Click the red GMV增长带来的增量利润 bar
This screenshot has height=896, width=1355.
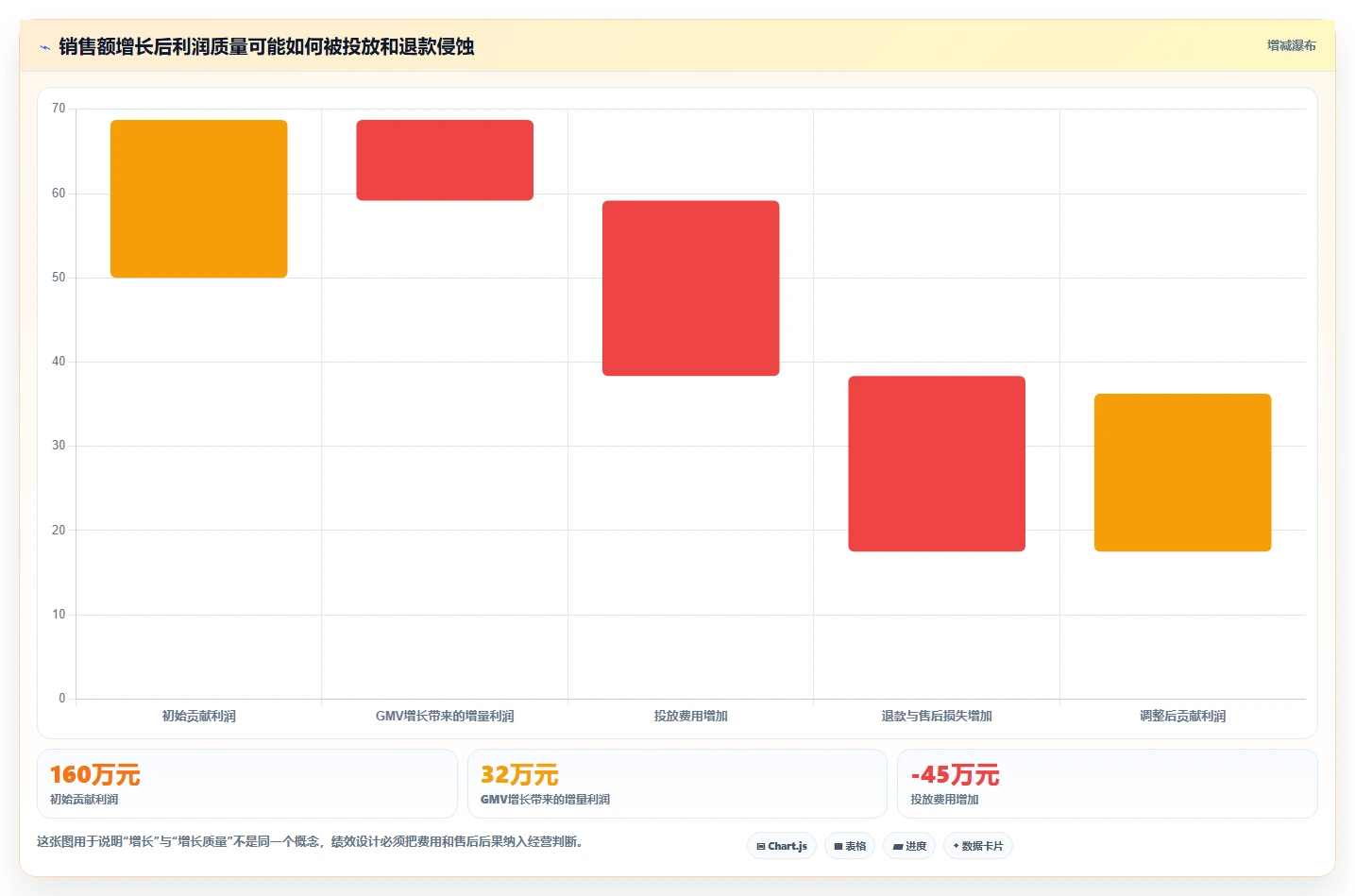coord(445,160)
